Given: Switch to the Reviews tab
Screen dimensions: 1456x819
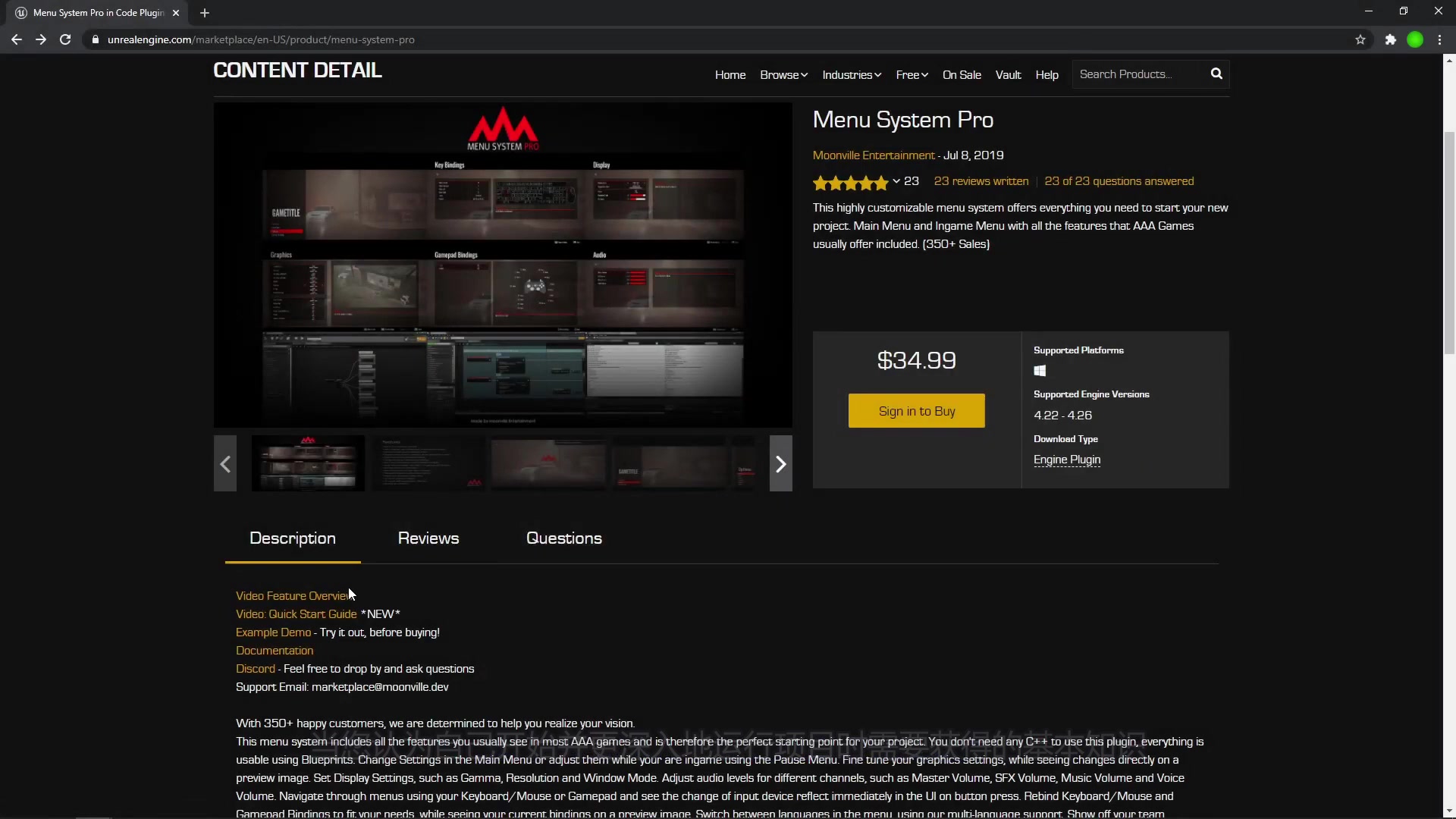Looking at the screenshot, I should tap(428, 538).
